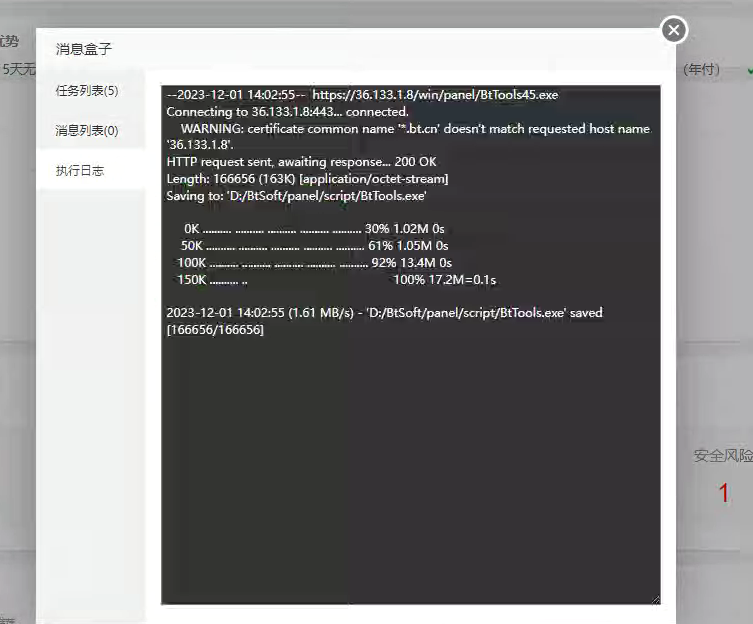
Task: Click the 50K 61% progress line
Action: [314, 246]
